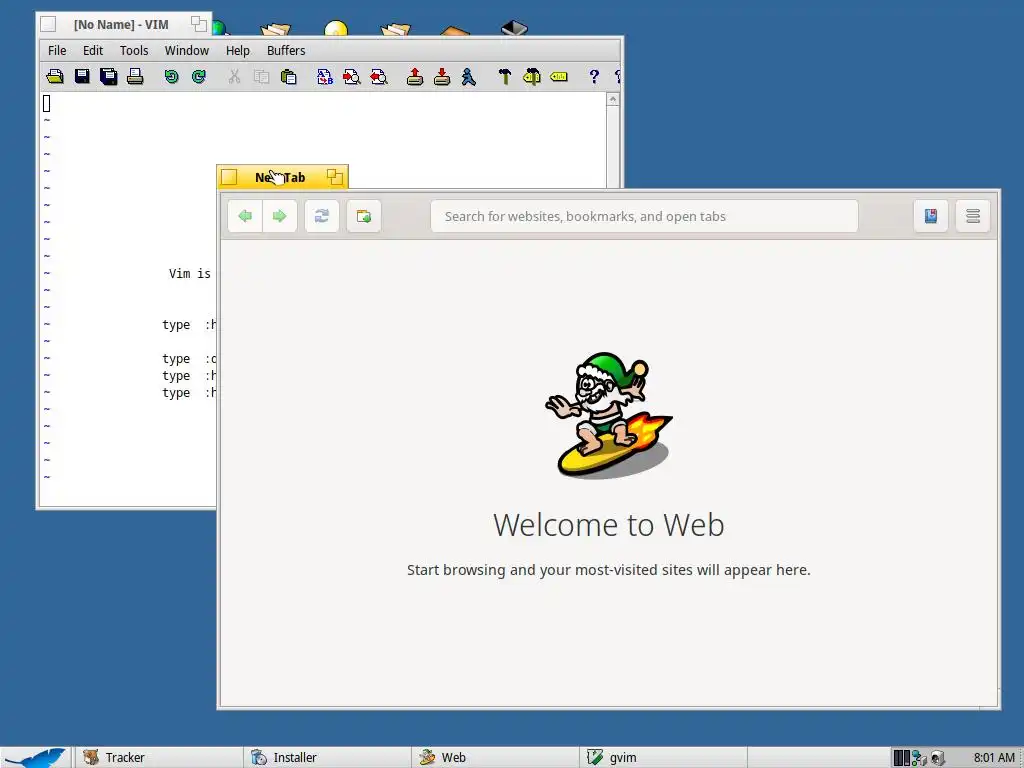Screen dimensions: 1024x768
Task: Click the Jump to Tag icon in Vim
Action: point(559,77)
